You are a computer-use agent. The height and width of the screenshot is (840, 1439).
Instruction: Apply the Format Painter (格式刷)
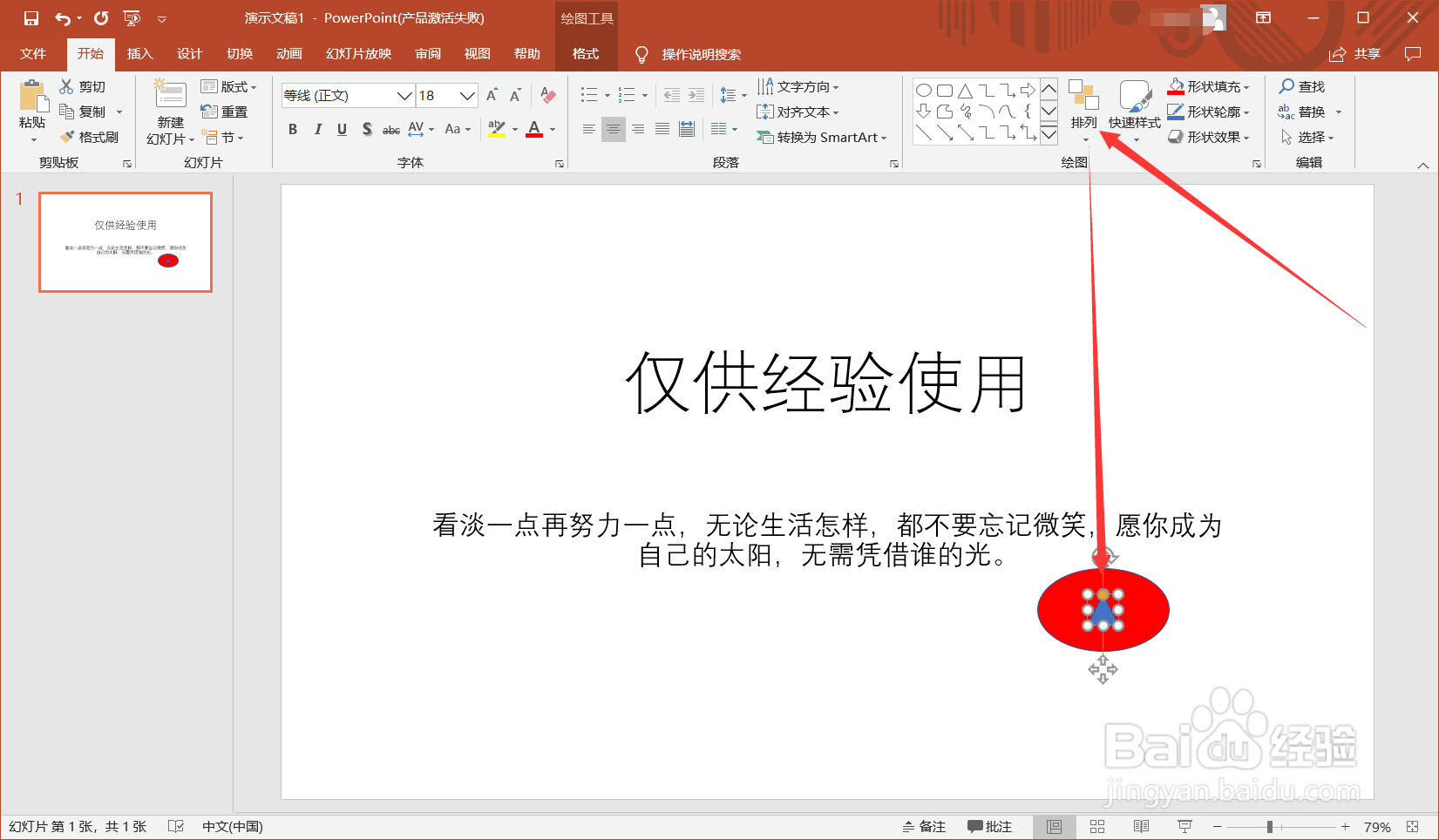tap(91, 137)
